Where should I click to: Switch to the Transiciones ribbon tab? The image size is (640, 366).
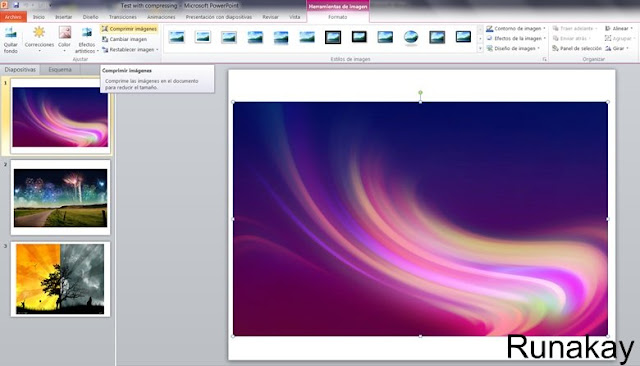122,17
